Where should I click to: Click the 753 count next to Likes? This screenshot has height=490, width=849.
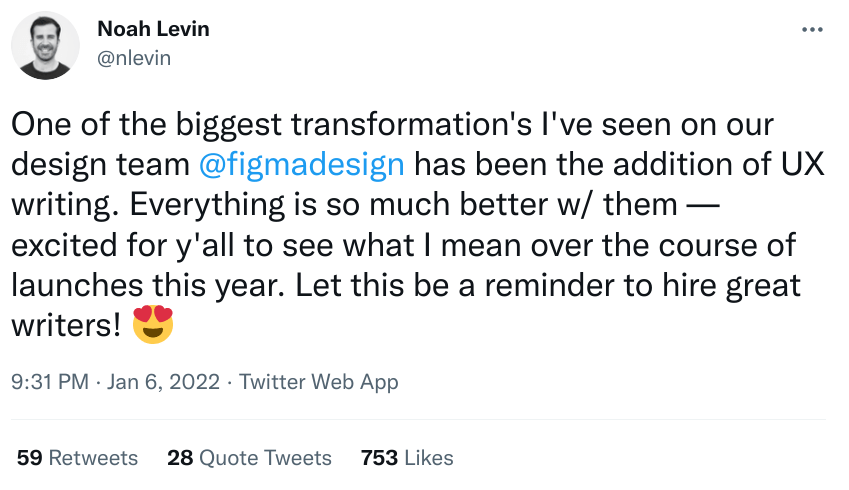[x=379, y=458]
